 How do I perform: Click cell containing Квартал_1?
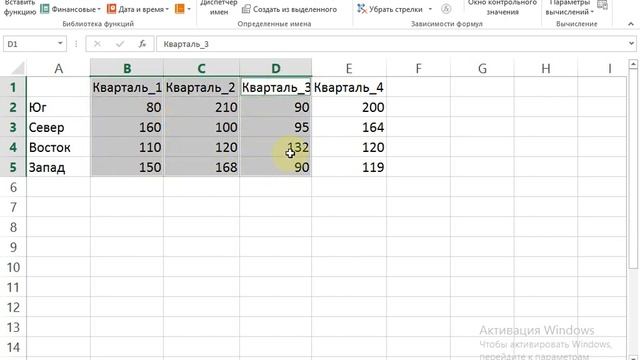coord(127,87)
